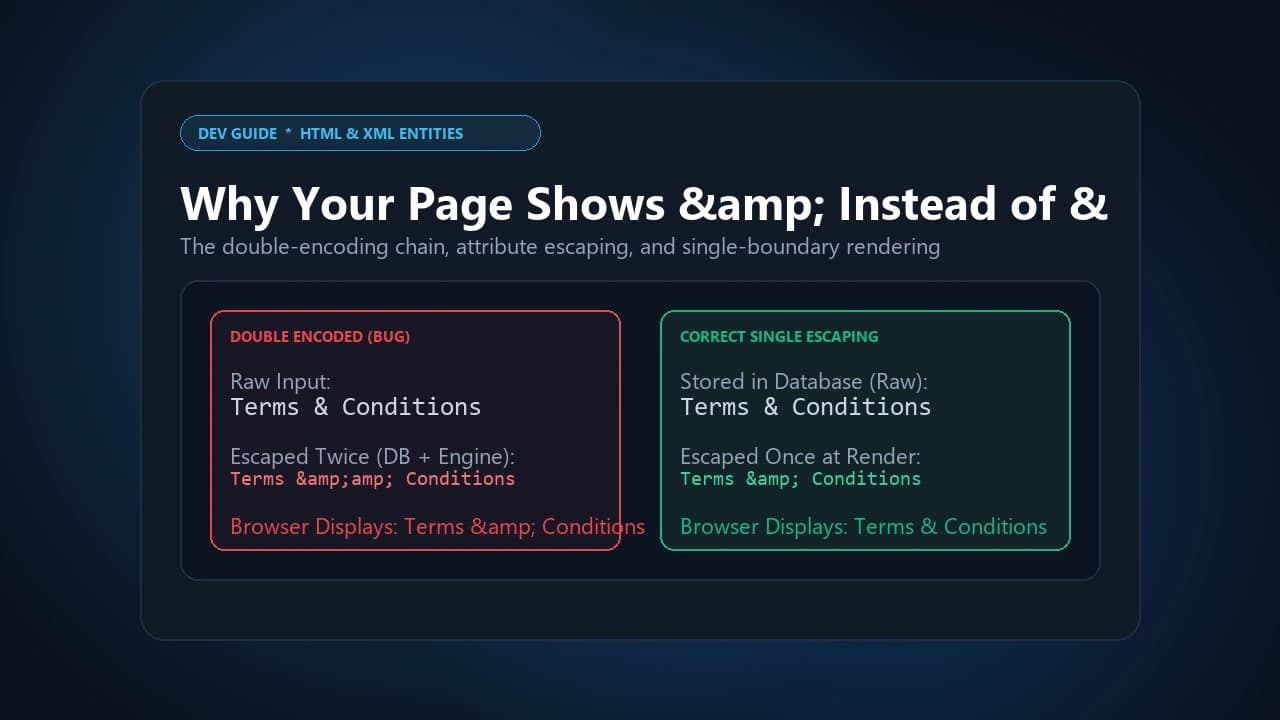Select the "Stored in Database (Raw):" label
Viewport: 1280px width, 720px height.
804,381
